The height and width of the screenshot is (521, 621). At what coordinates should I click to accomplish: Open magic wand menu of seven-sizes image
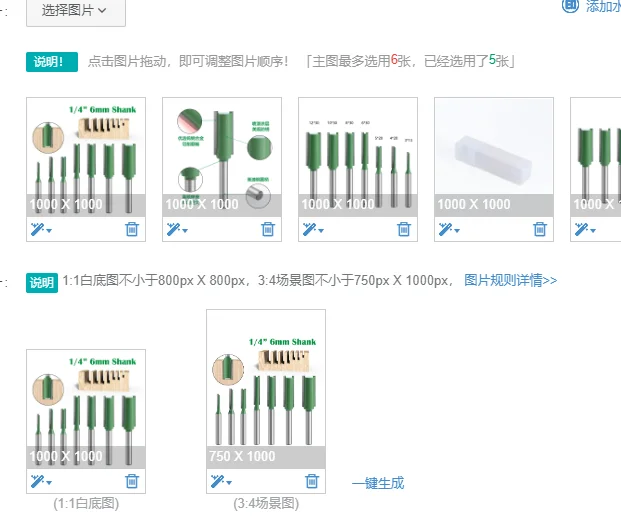point(309,229)
